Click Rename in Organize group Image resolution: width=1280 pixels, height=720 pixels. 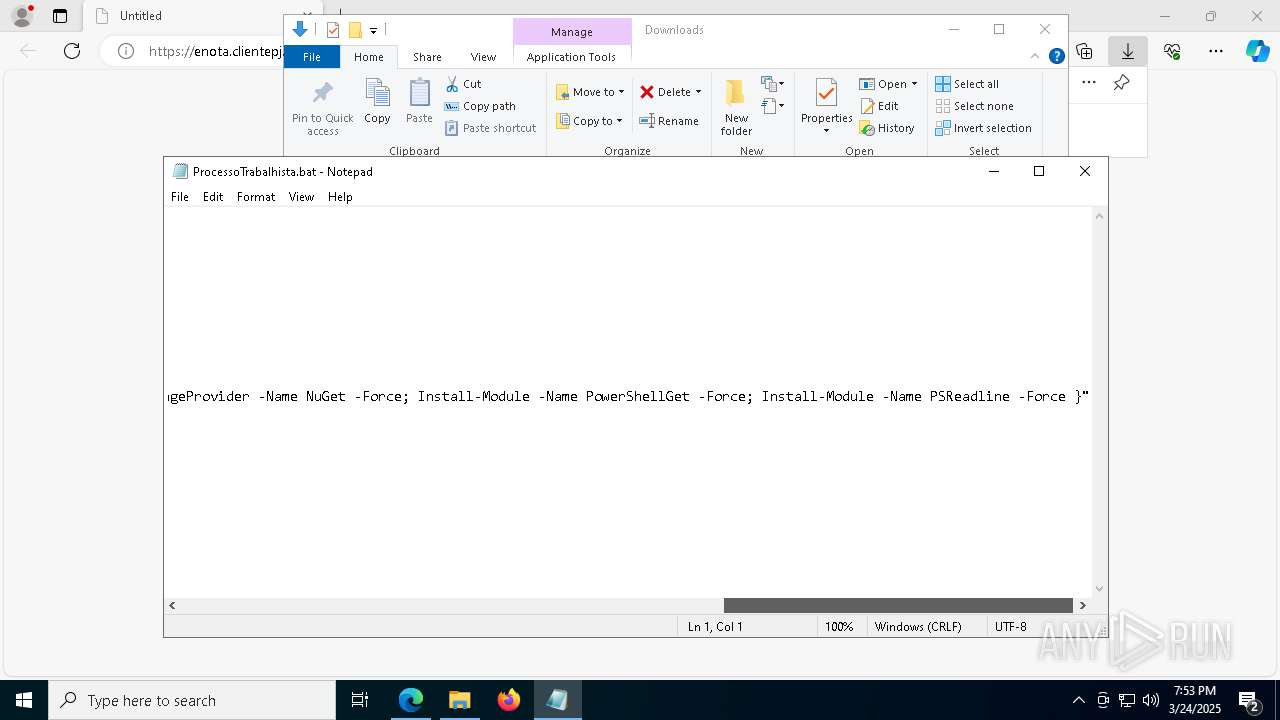(669, 121)
